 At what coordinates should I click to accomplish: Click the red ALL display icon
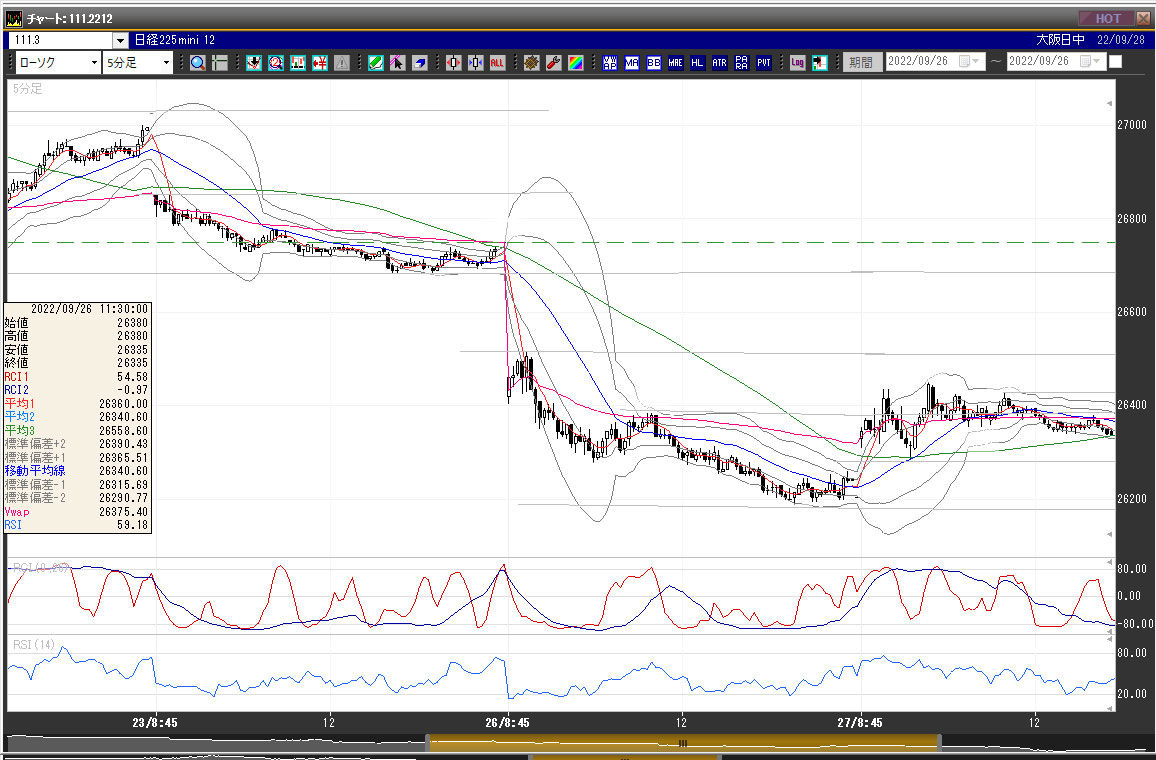coord(497,63)
